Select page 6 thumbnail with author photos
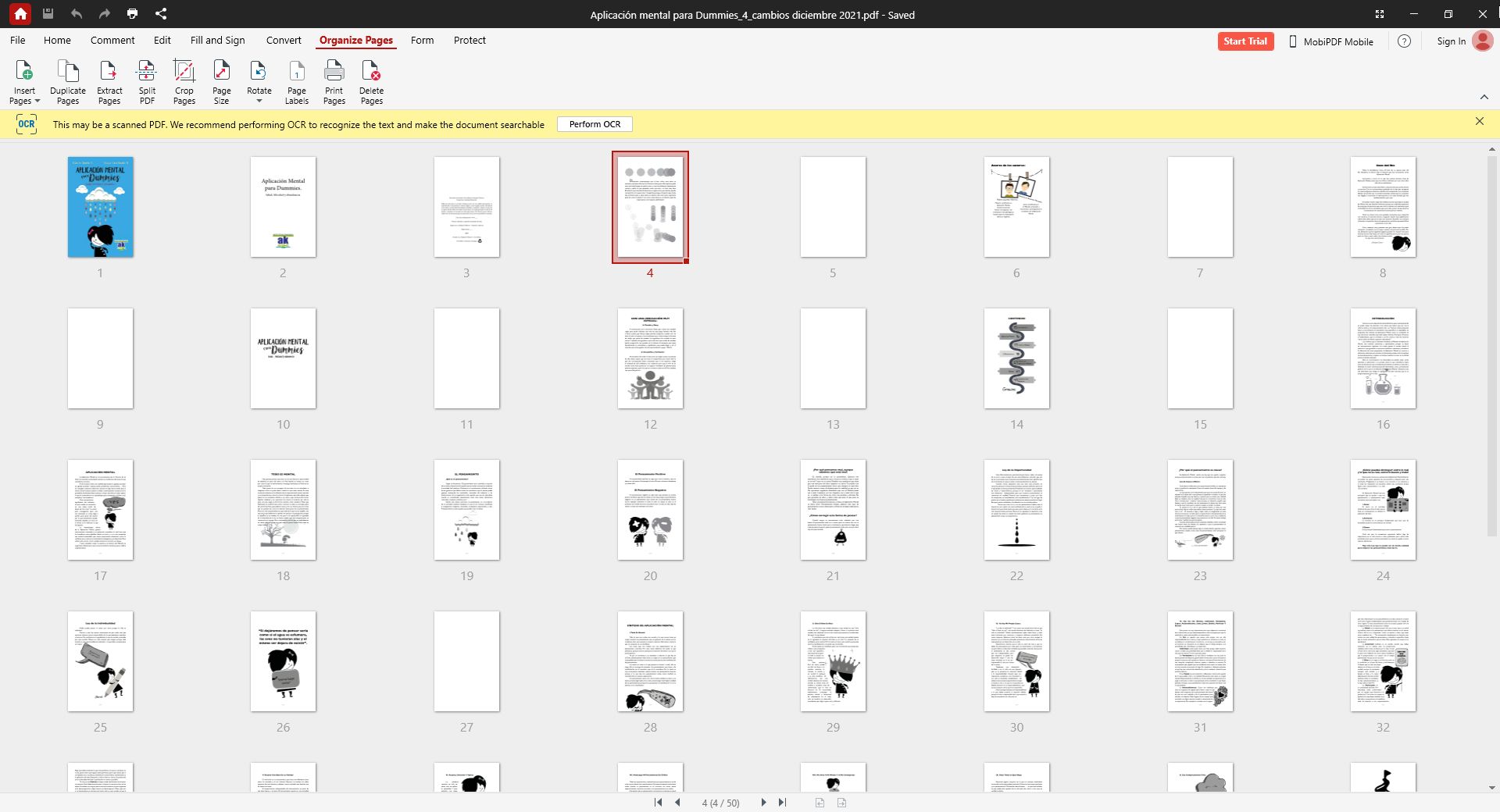 pos(1016,207)
